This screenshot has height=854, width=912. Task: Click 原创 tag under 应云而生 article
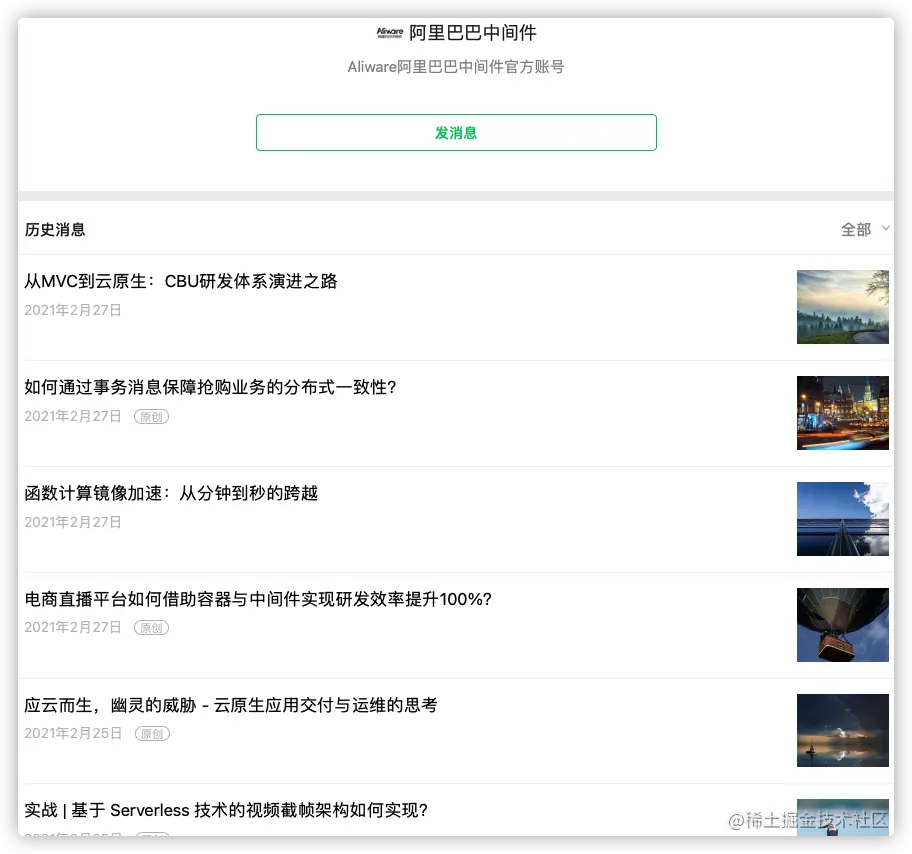[152, 734]
